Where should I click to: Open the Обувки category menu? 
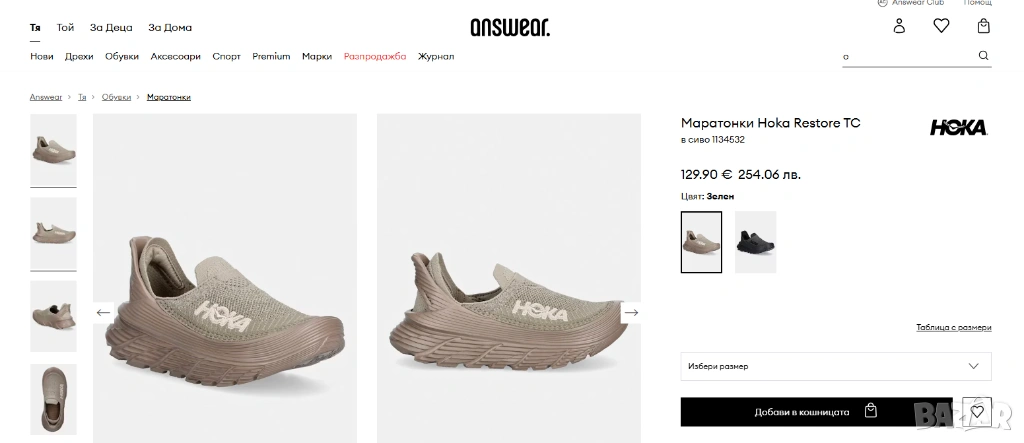(122, 56)
